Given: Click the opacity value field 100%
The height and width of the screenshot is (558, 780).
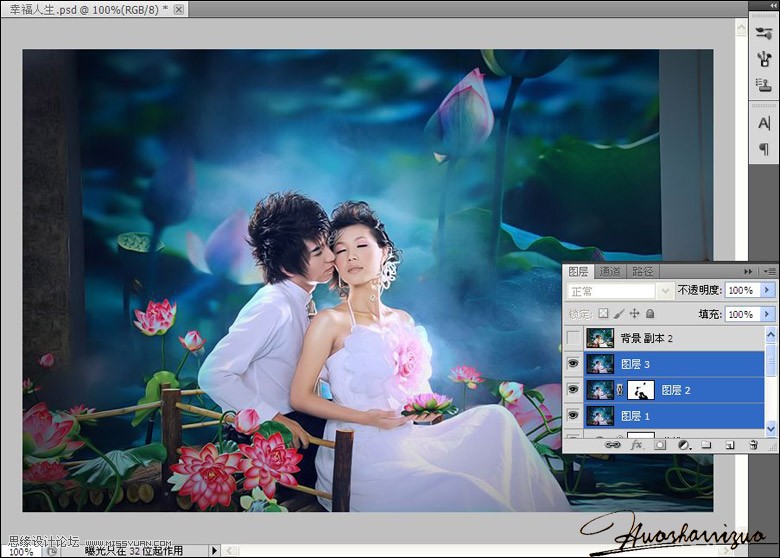Looking at the screenshot, I should pyautogui.click(x=742, y=290).
